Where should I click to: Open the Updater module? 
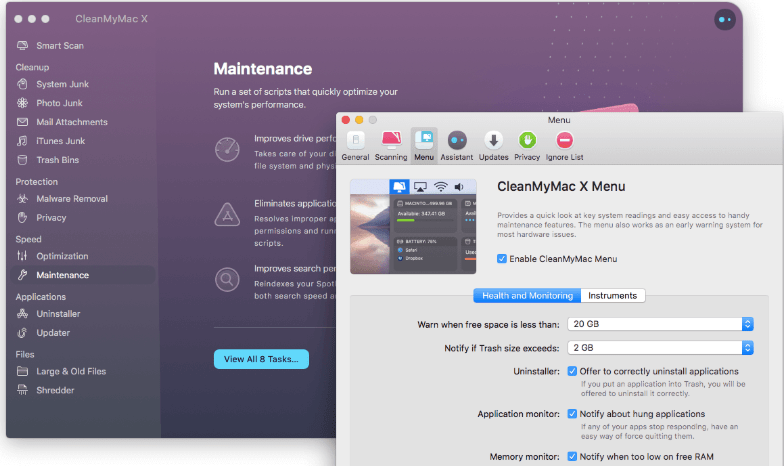(x=53, y=333)
